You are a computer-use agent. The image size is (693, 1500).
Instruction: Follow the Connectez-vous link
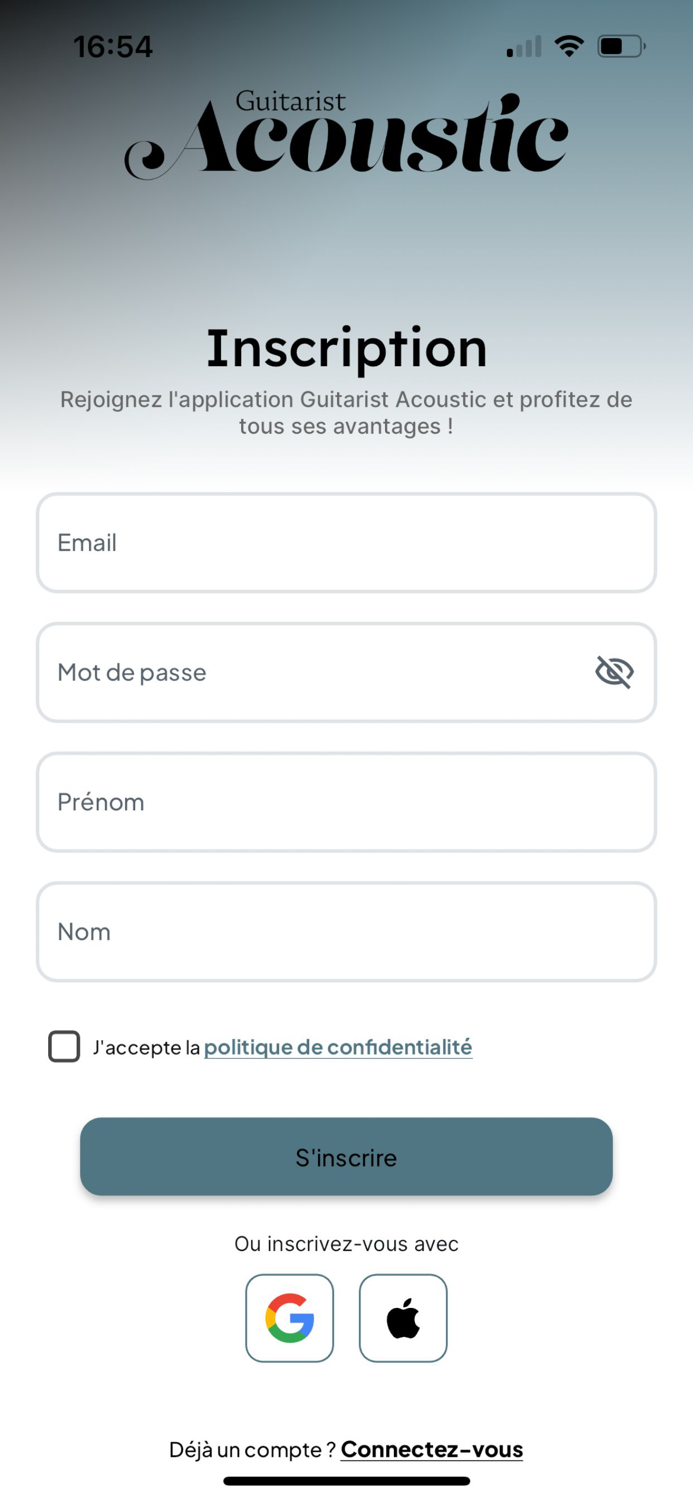click(x=431, y=1449)
